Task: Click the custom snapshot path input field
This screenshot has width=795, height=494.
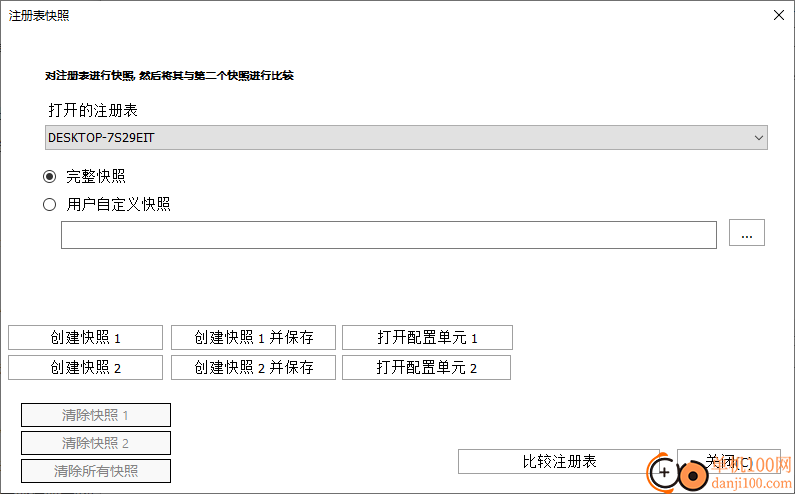Action: (x=389, y=235)
